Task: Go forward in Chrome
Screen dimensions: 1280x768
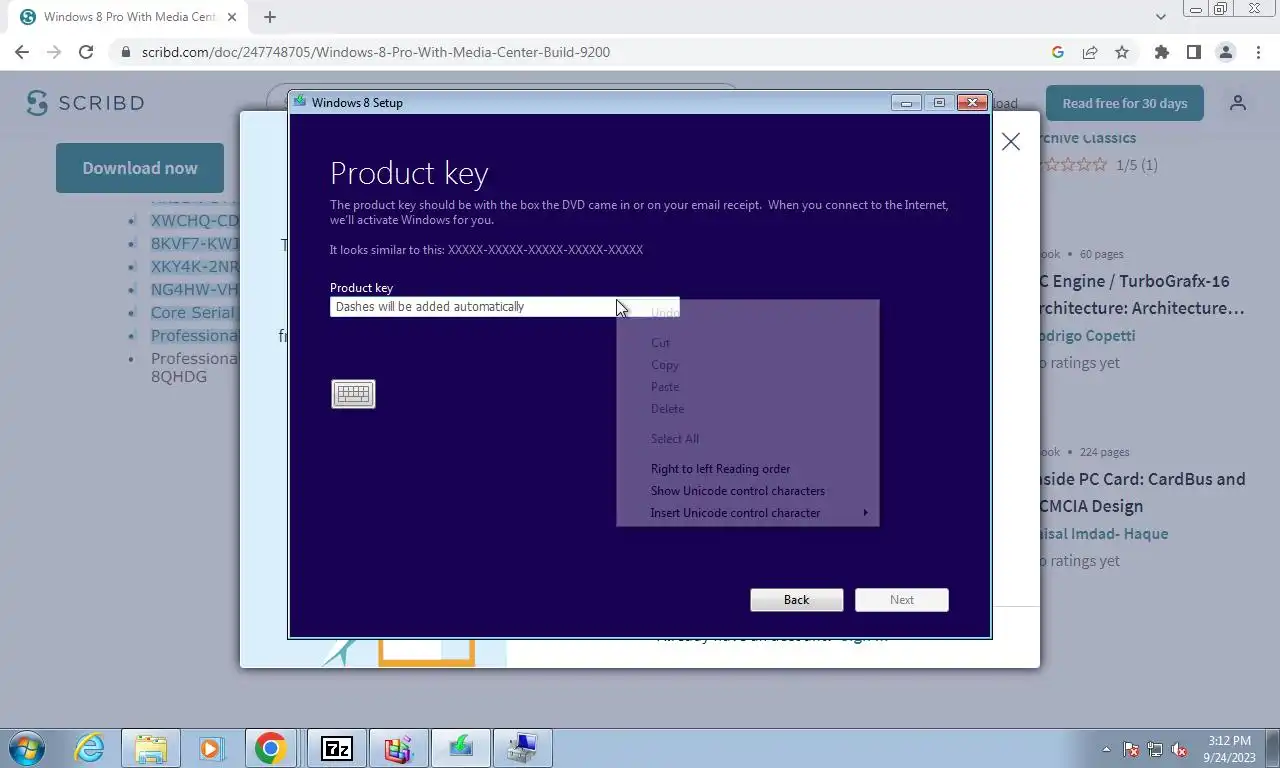Action: pyautogui.click(x=54, y=52)
